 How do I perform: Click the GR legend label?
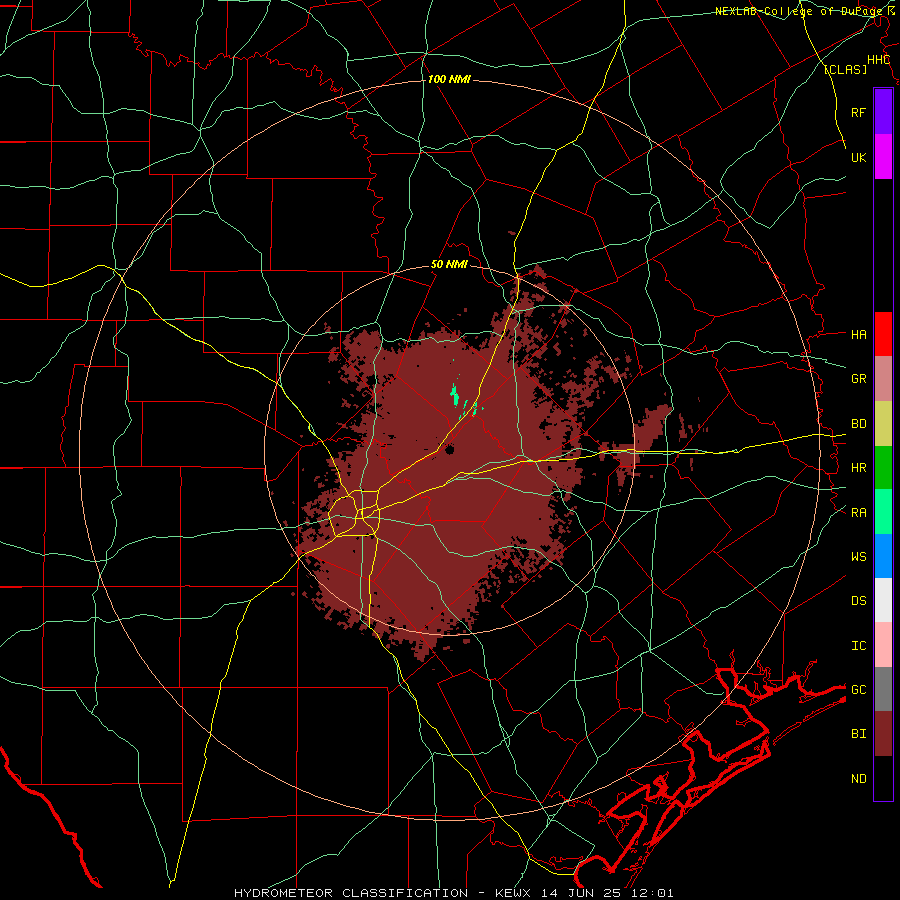coord(858,379)
